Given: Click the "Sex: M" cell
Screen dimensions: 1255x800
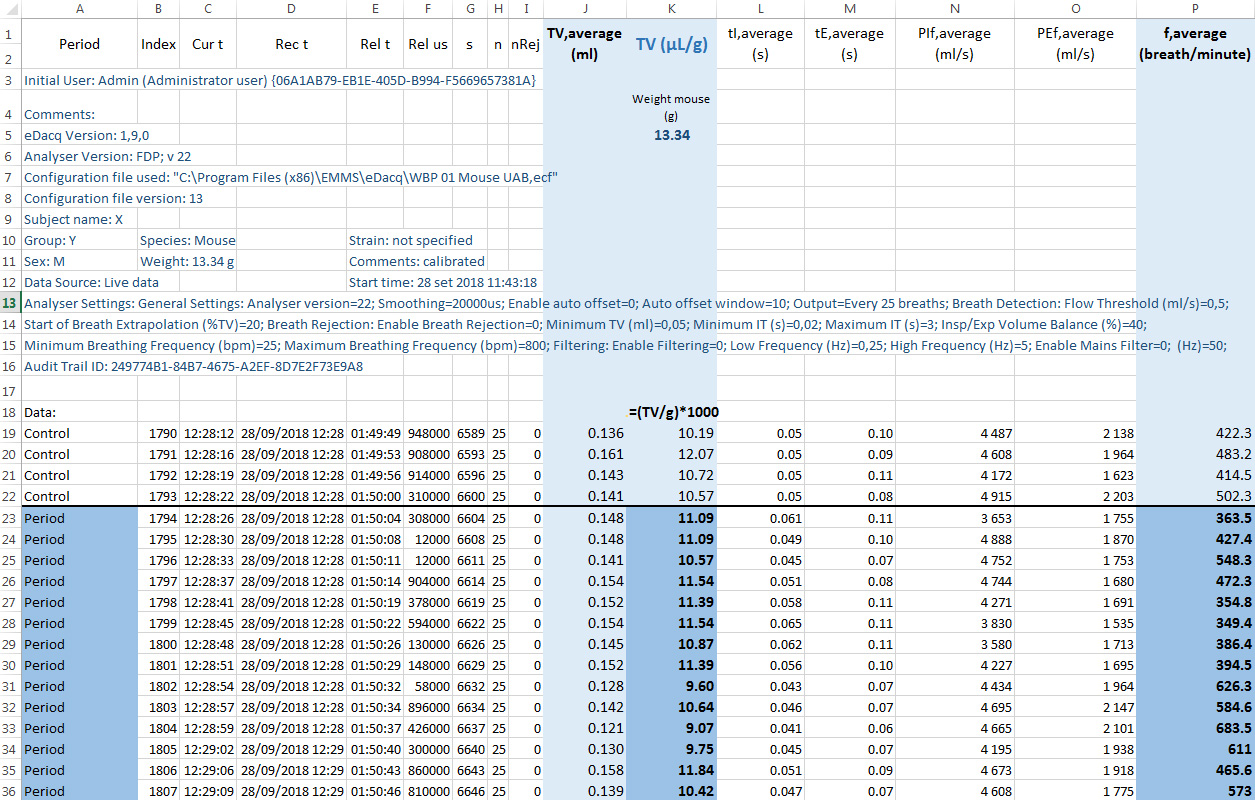Looking at the screenshot, I should (44, 261).
